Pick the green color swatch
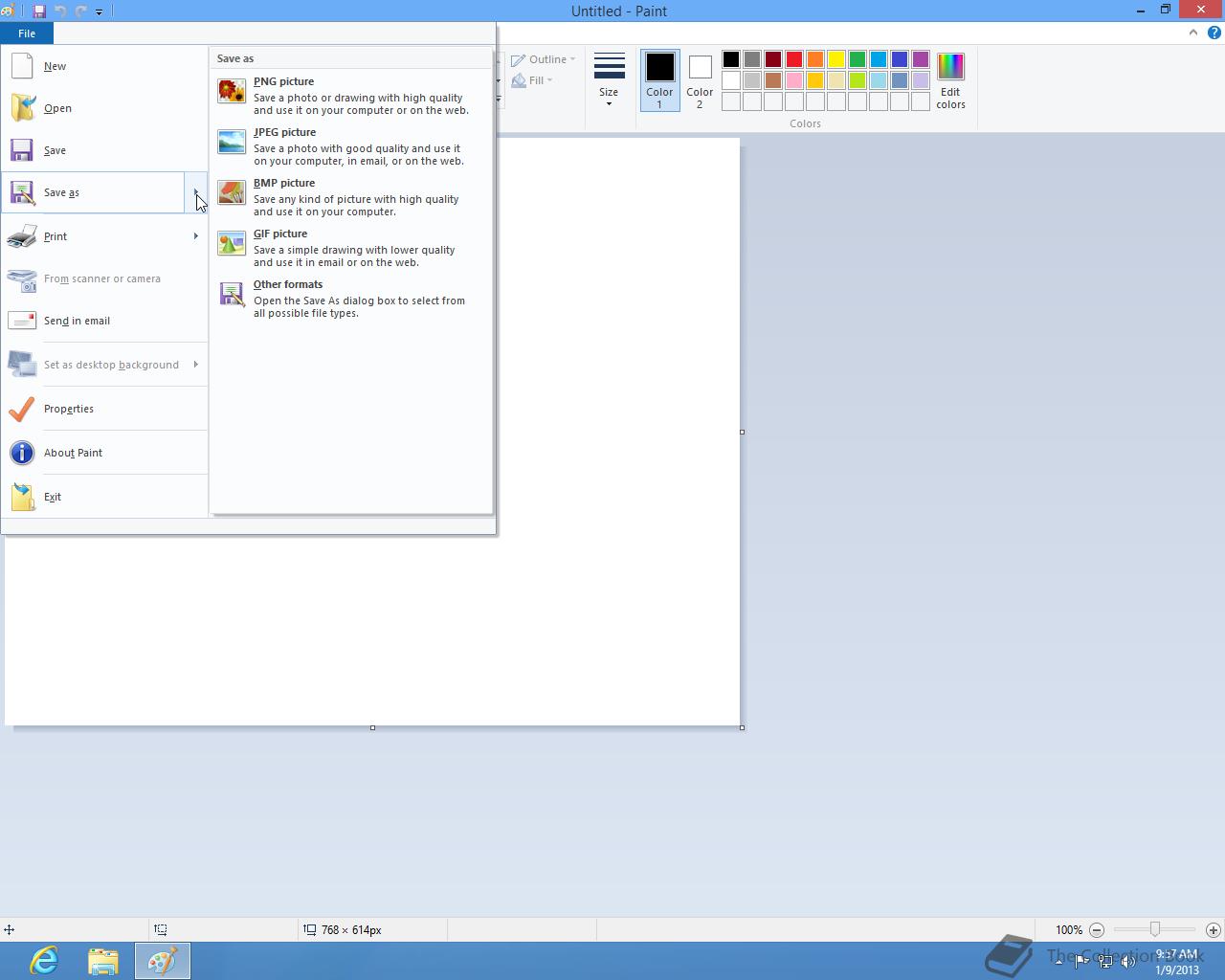Viewport: 1225px width, 980px height. pyautogui.click(x=857, y=59)
